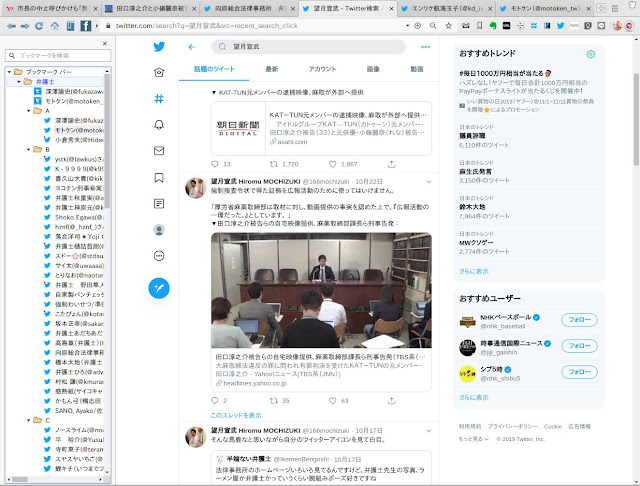Follow 時事通信国際ニュース account

[x=579, y=346]
